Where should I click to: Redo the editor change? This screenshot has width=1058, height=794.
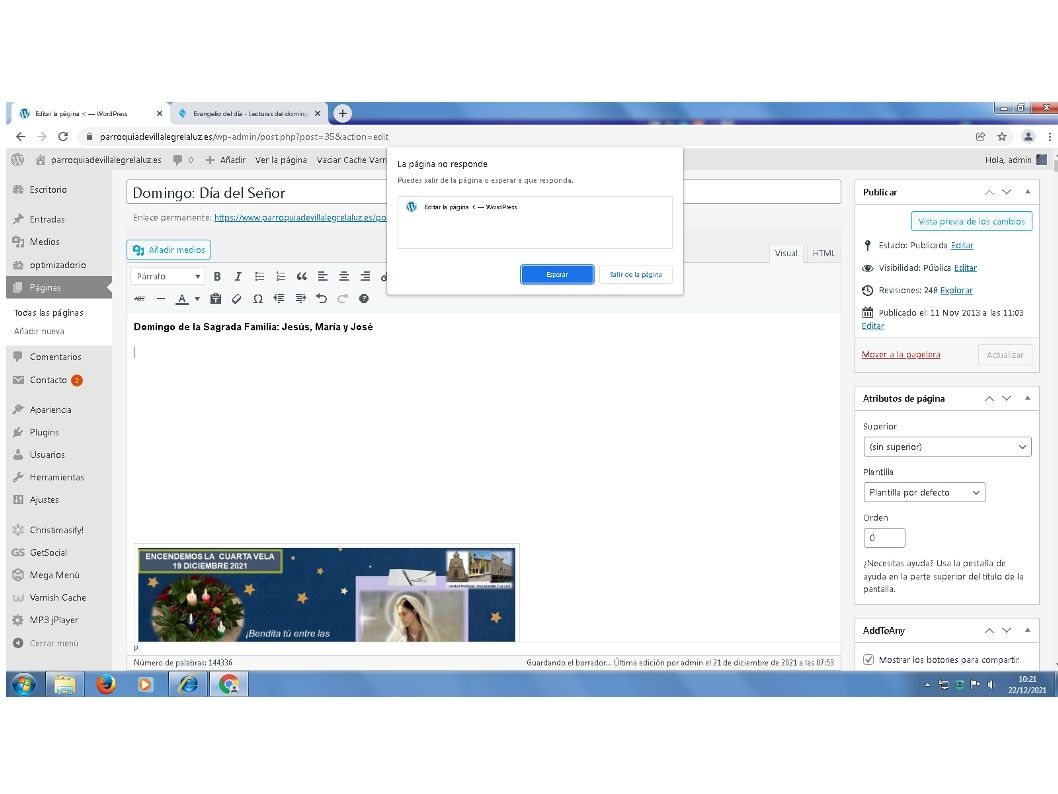pyautogui.click(x=342, y=298)
